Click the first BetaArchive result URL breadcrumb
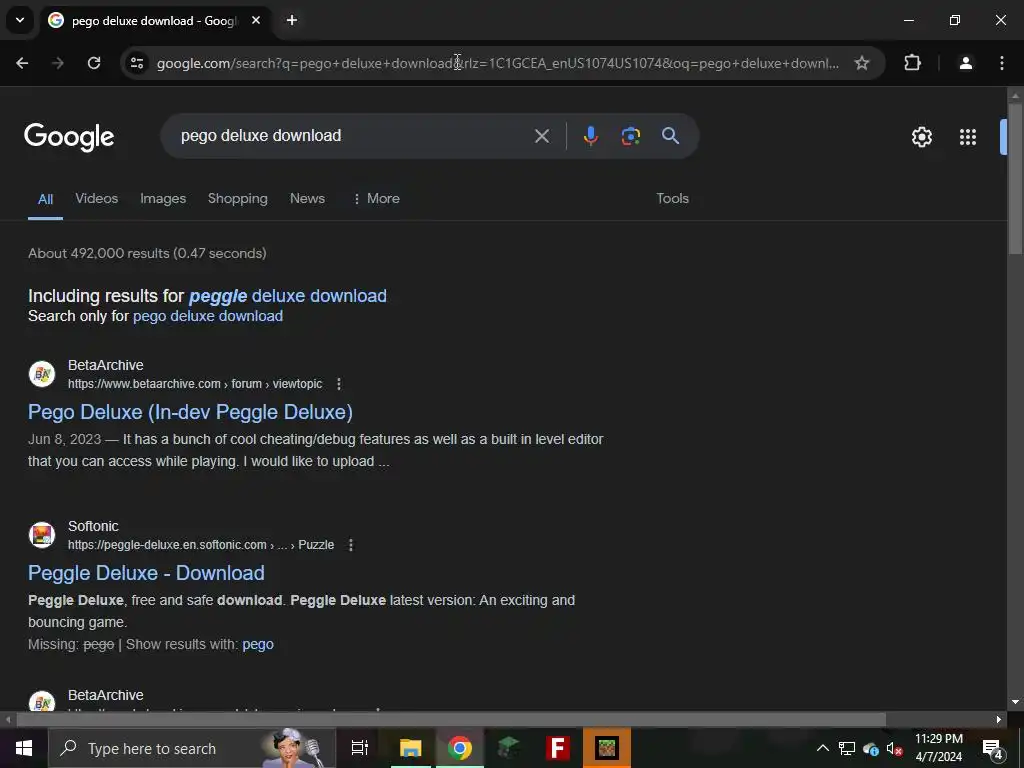This screenshot has height=768, width=1024. pyautogui.click(x=195, y=384)
